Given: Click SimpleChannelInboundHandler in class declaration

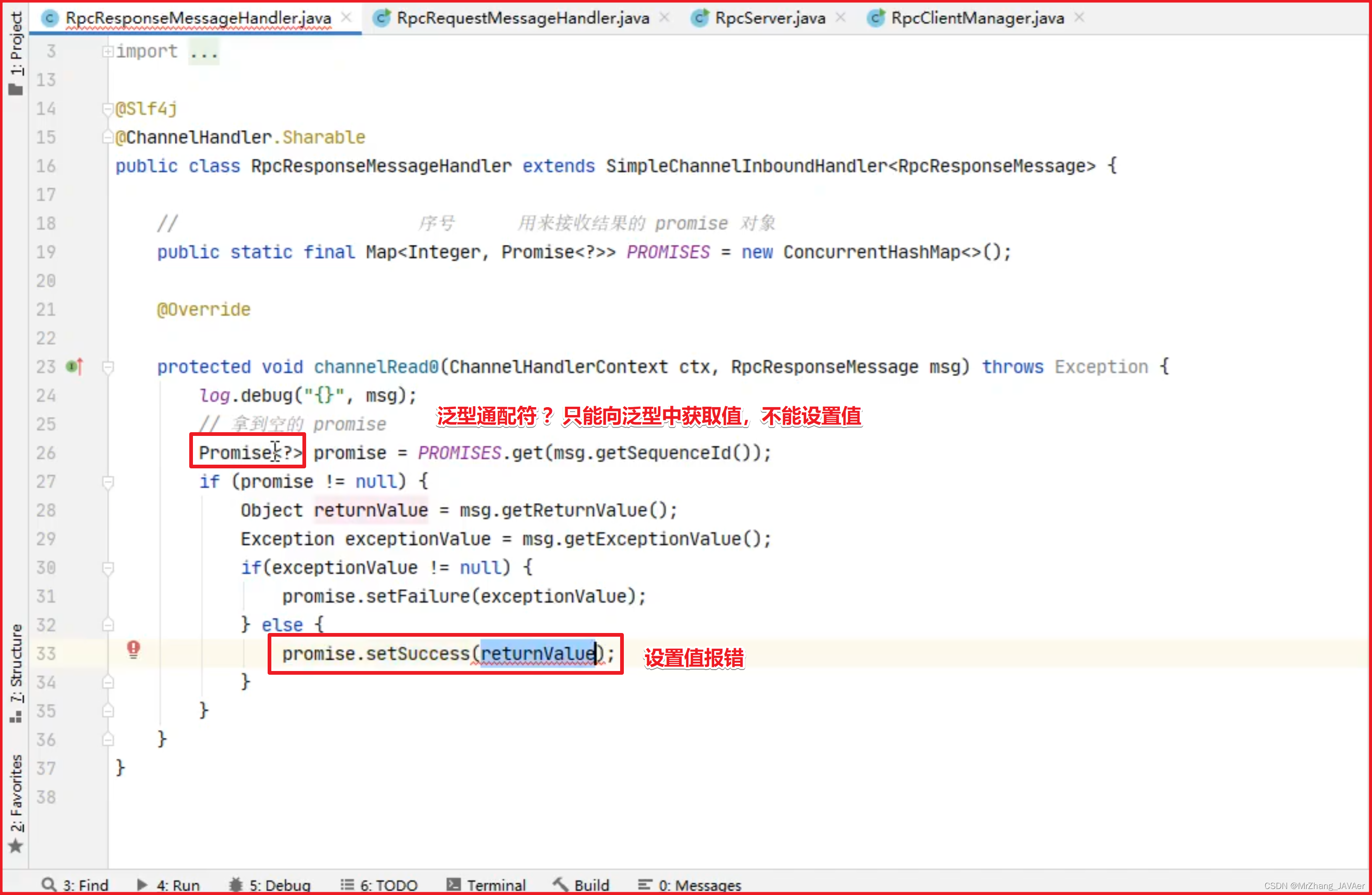Looking at the screenshot, I should pyautogui.click(x=746, y=166).
